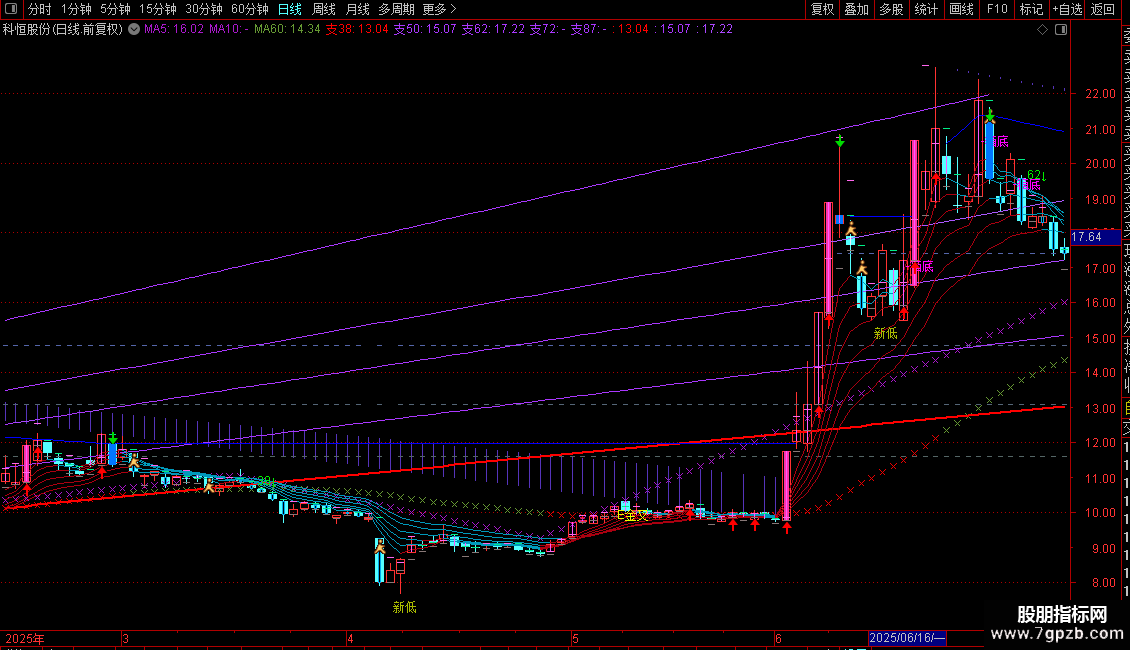1130x650 pixels.
Task: Click the 19.00 price axis label
Action: (x=1100, y=200)
